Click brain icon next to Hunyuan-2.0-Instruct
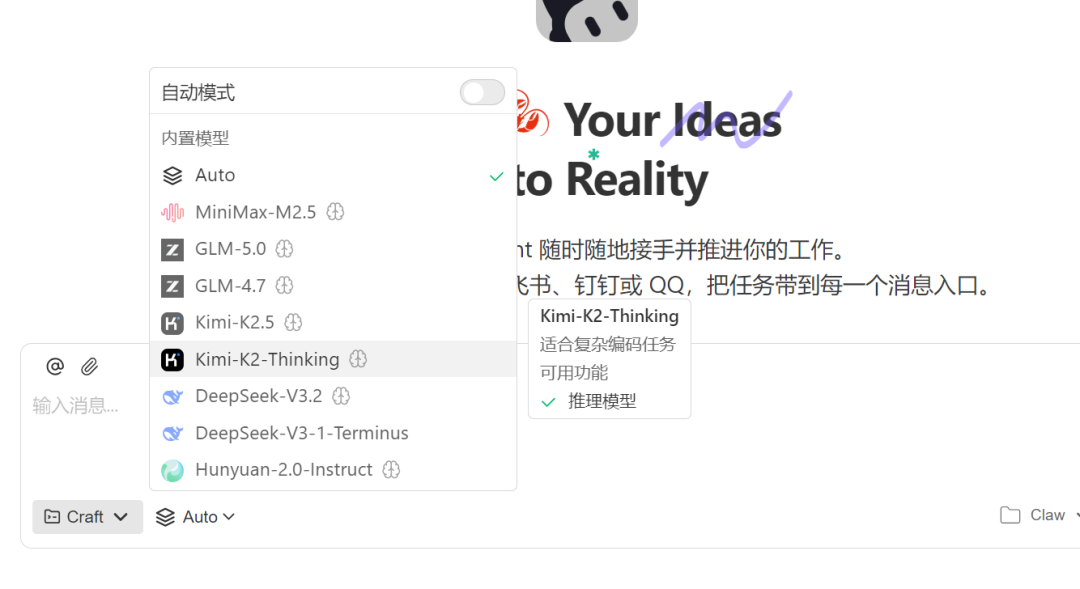Viewport: 1080px width, 589px height. point(391,470)
